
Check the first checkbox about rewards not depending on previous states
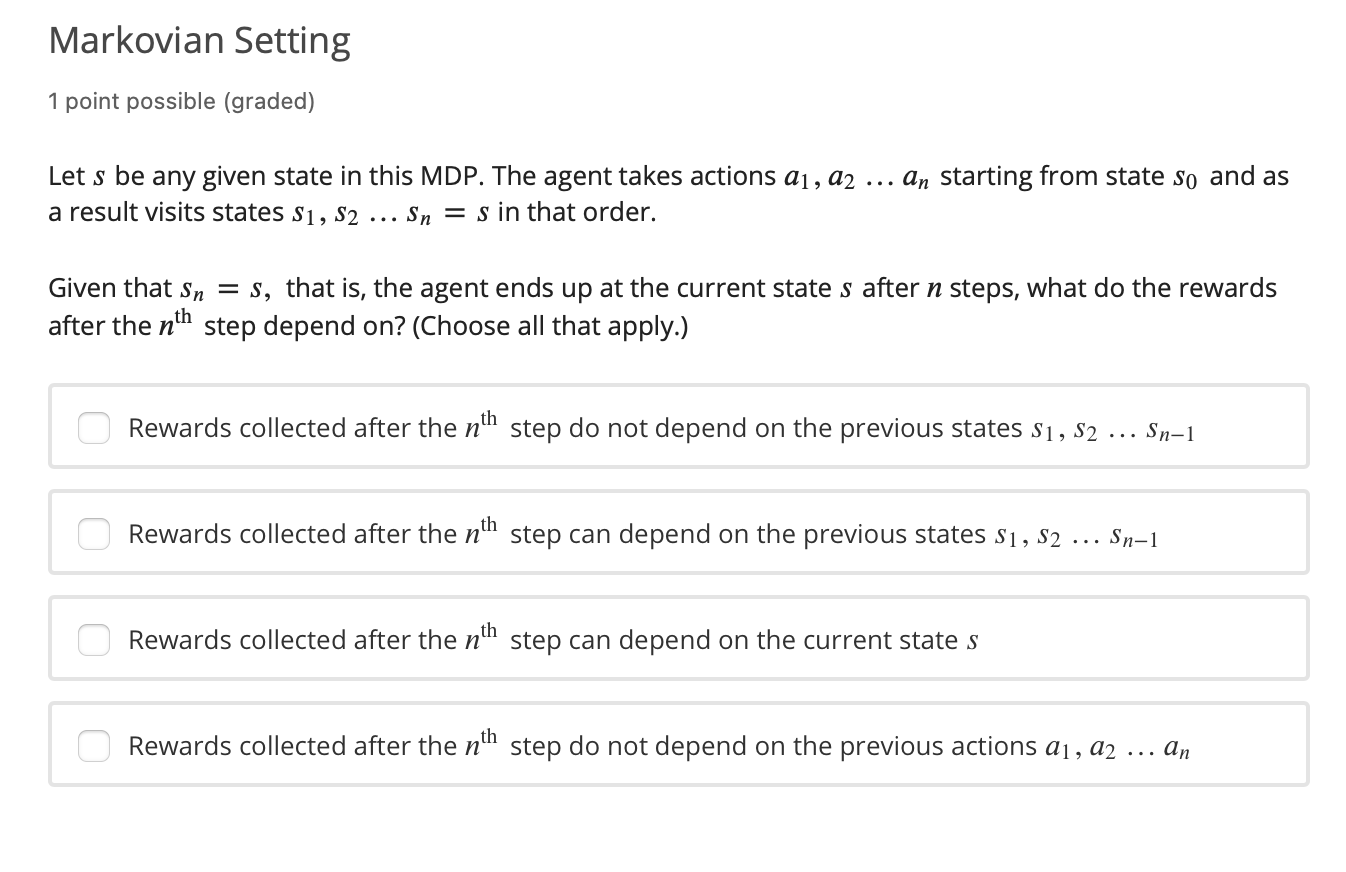pyautogui.click(x=93, y=428)
